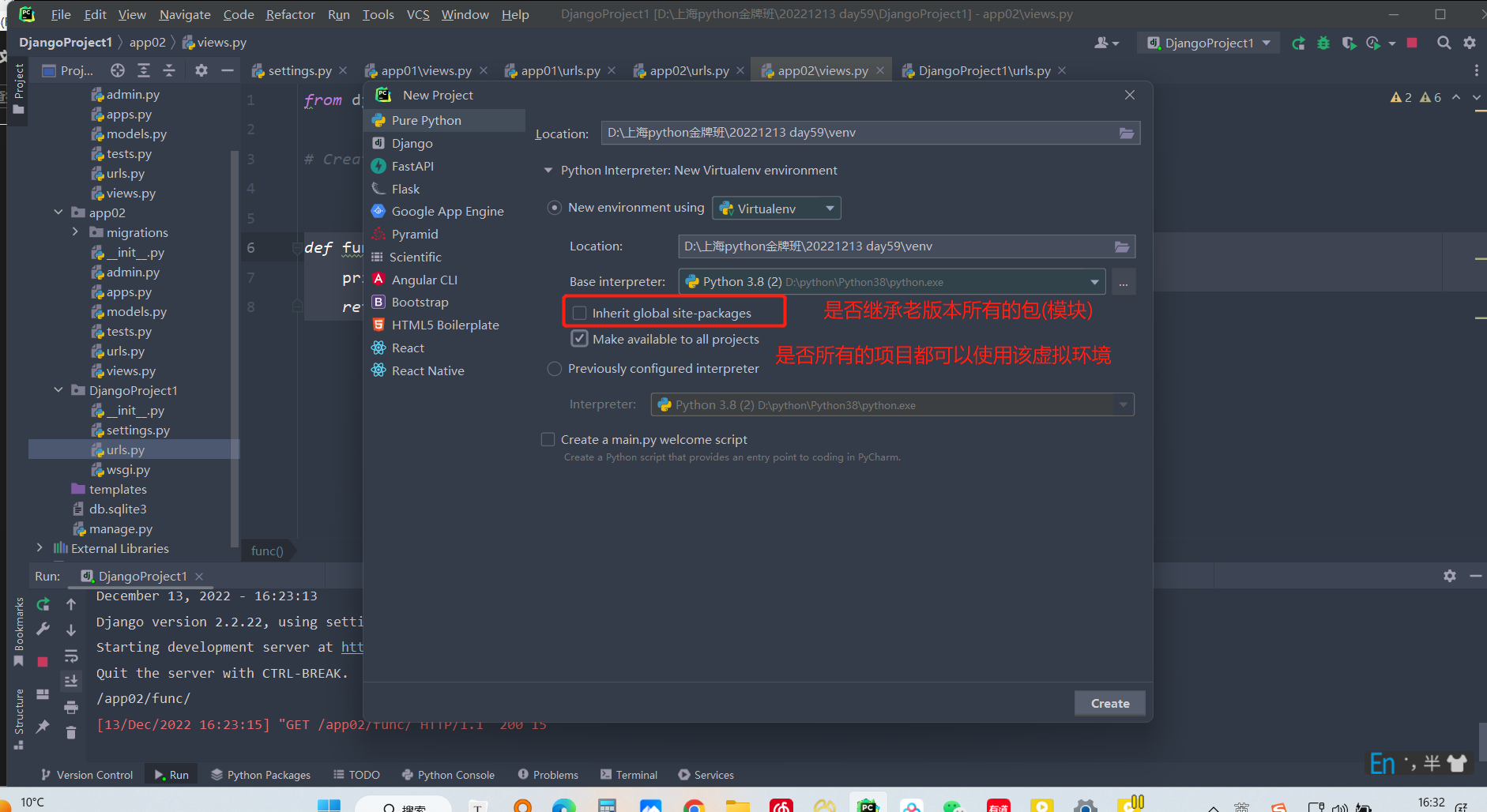Open PyCharm from Windows taskbar

click(x=868, y=804)
